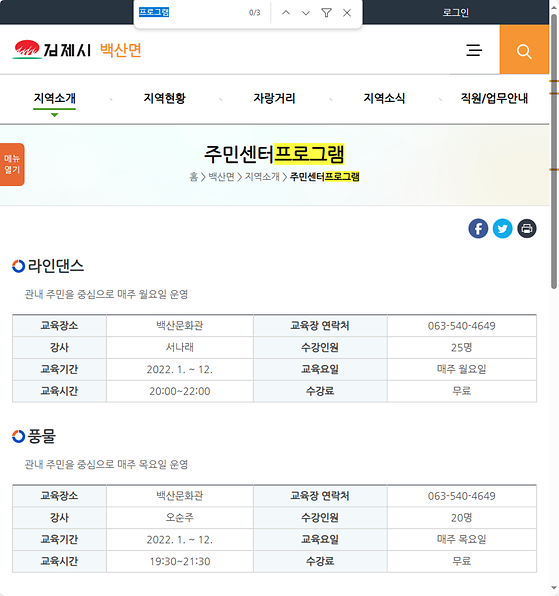559x596 pixels.
Task: Open the 백산면 home link
Action: [x=120, y=50]
